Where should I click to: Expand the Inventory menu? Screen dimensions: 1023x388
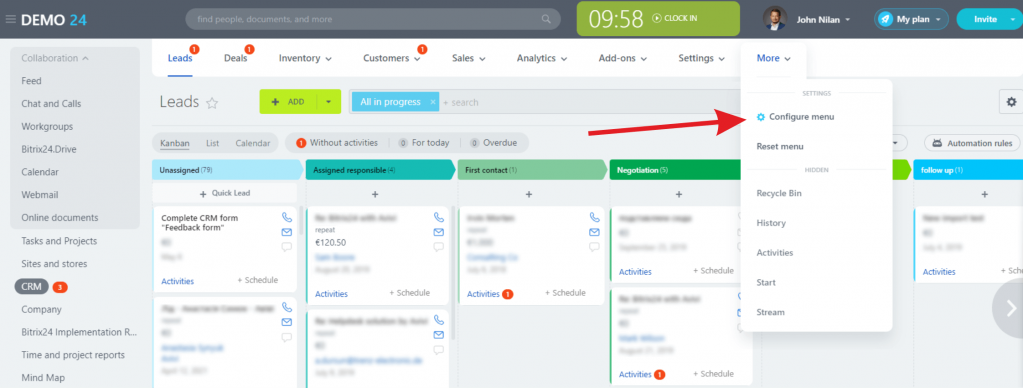(x=305, y=58)
